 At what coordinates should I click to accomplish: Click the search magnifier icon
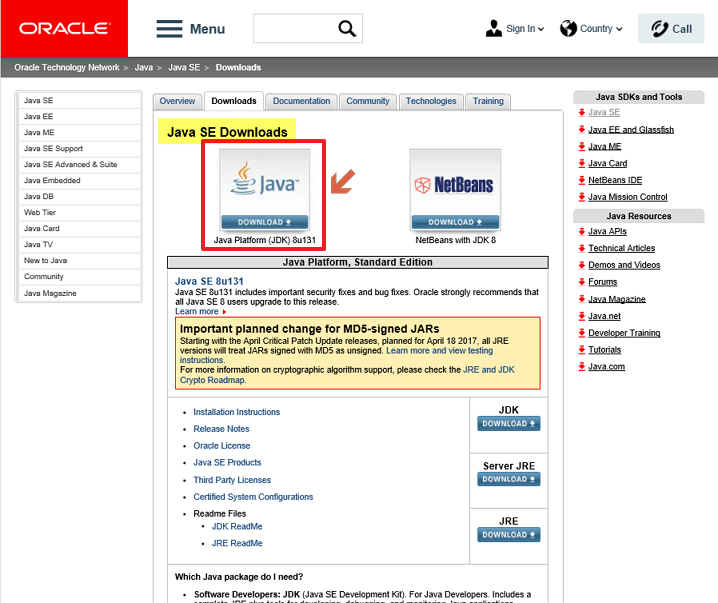point(347,28)
